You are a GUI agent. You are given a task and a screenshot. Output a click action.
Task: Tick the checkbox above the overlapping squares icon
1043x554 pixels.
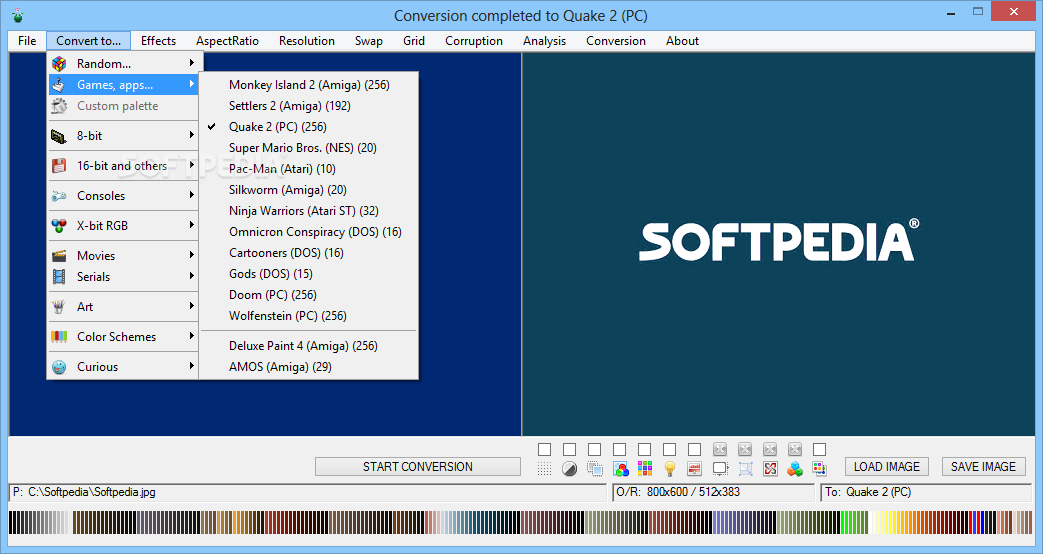[595, 450]
